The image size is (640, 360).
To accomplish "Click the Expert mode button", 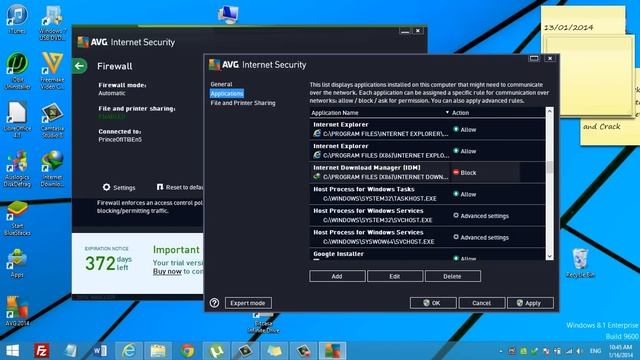I will pyautogui.click(x=248, y=303).
